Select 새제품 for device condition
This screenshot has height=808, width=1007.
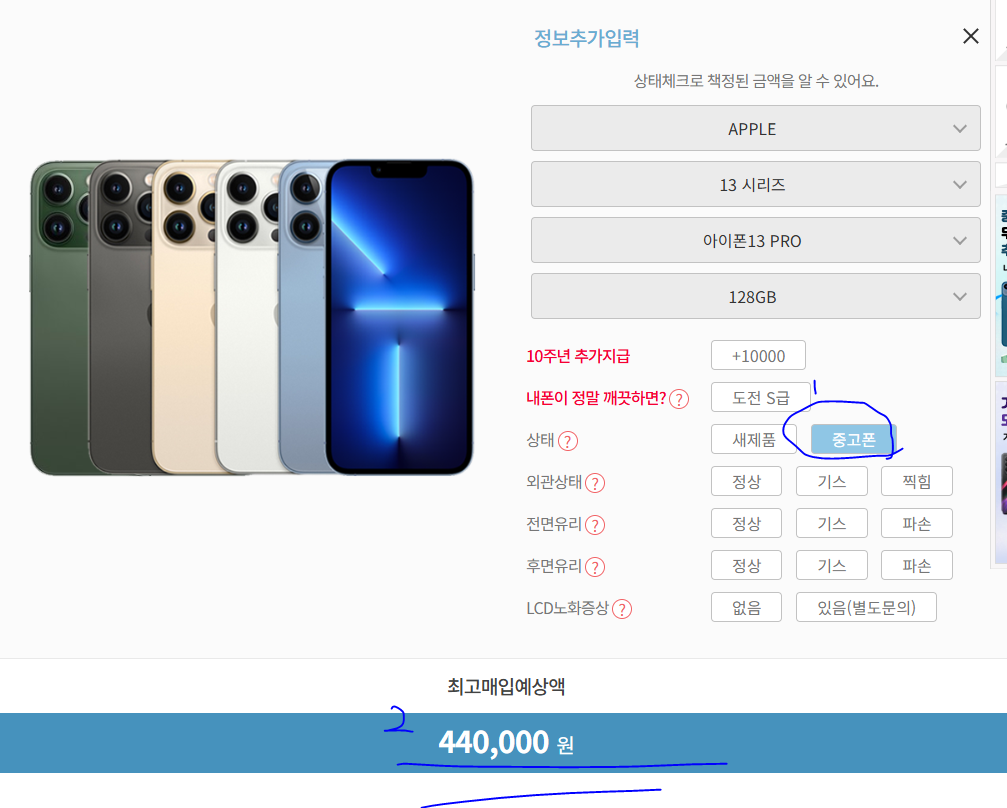[x=754, y=439]
